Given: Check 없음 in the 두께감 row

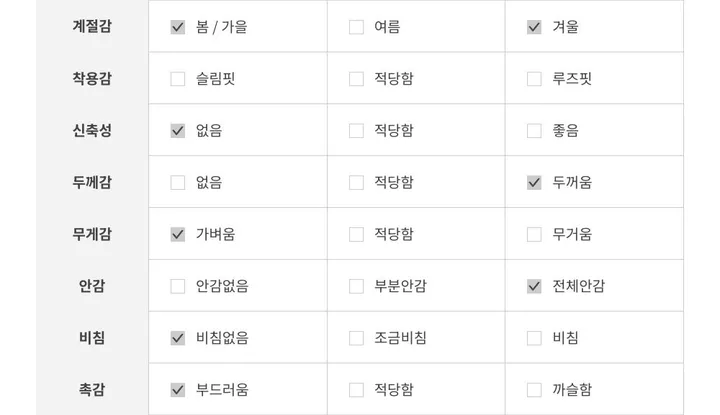Looking at the screenshot, I should 178,182.
